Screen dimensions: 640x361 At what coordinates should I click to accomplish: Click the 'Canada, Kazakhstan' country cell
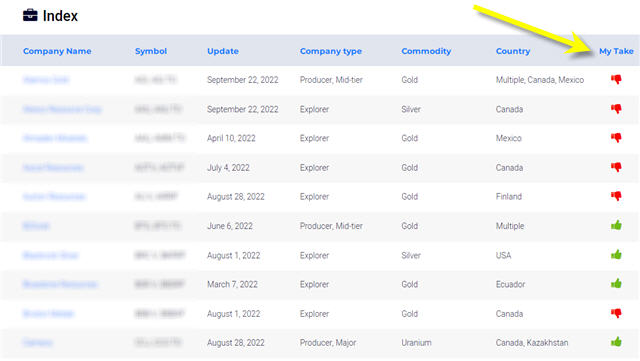(532, 343)
